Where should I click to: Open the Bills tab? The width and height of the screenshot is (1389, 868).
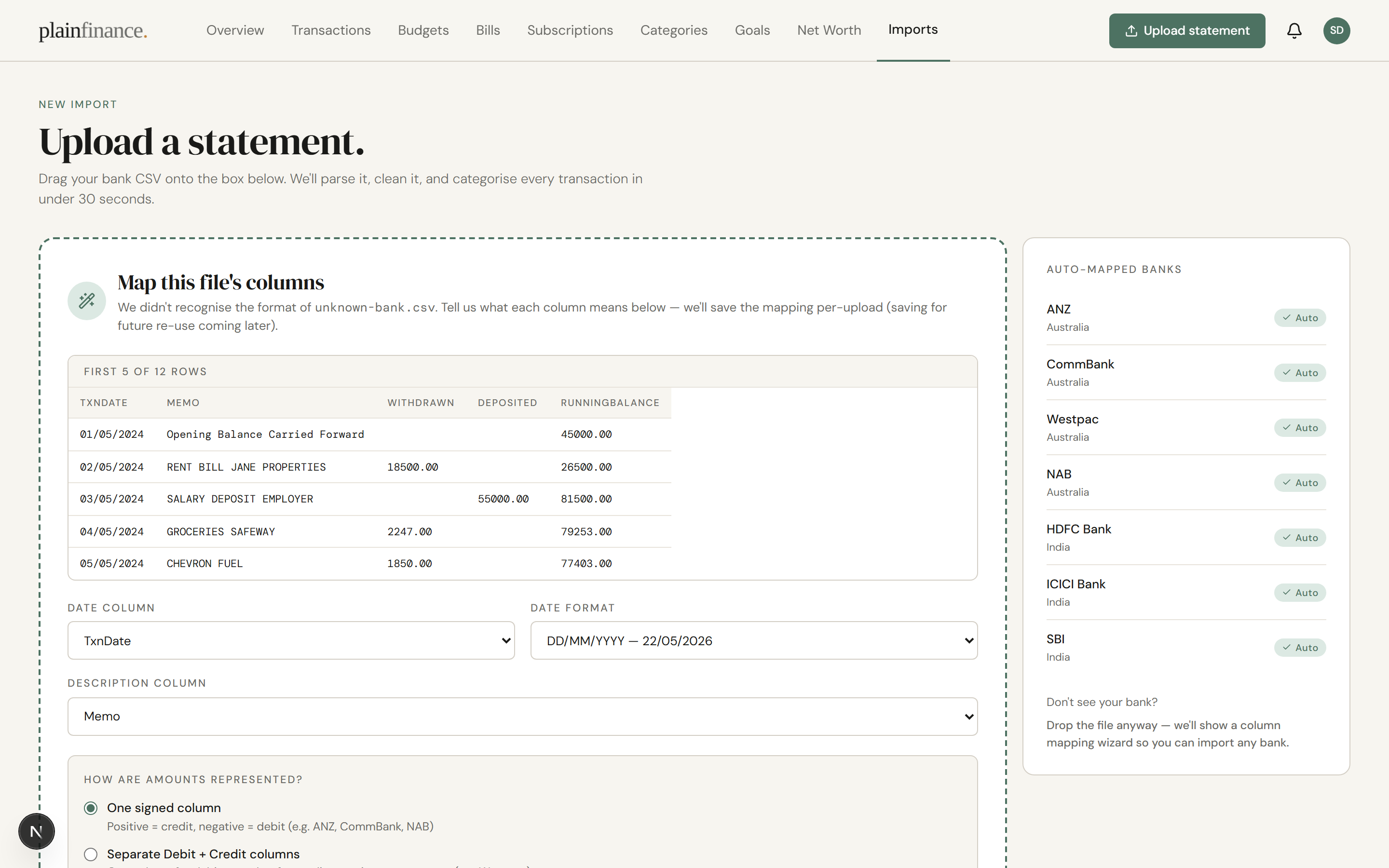(x=488, y=30)
